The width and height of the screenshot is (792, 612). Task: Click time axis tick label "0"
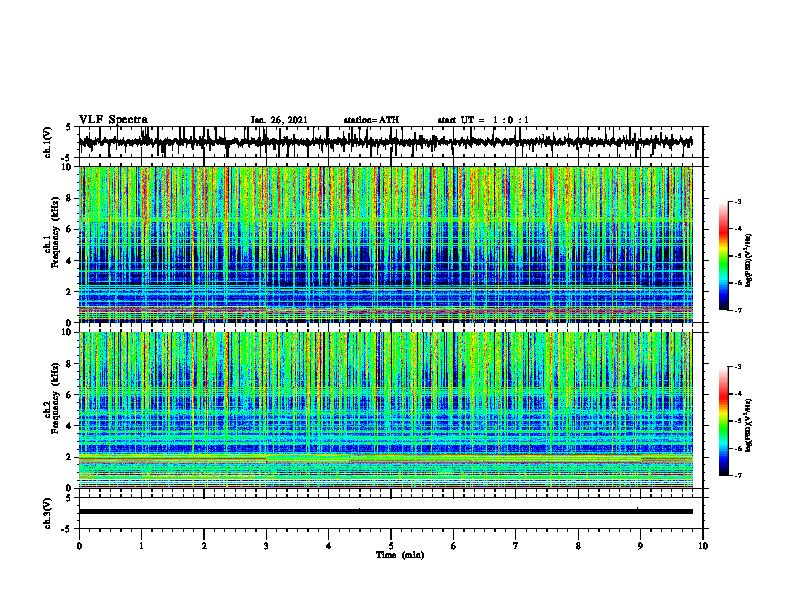pyautogui.click(x=79, y=546)
